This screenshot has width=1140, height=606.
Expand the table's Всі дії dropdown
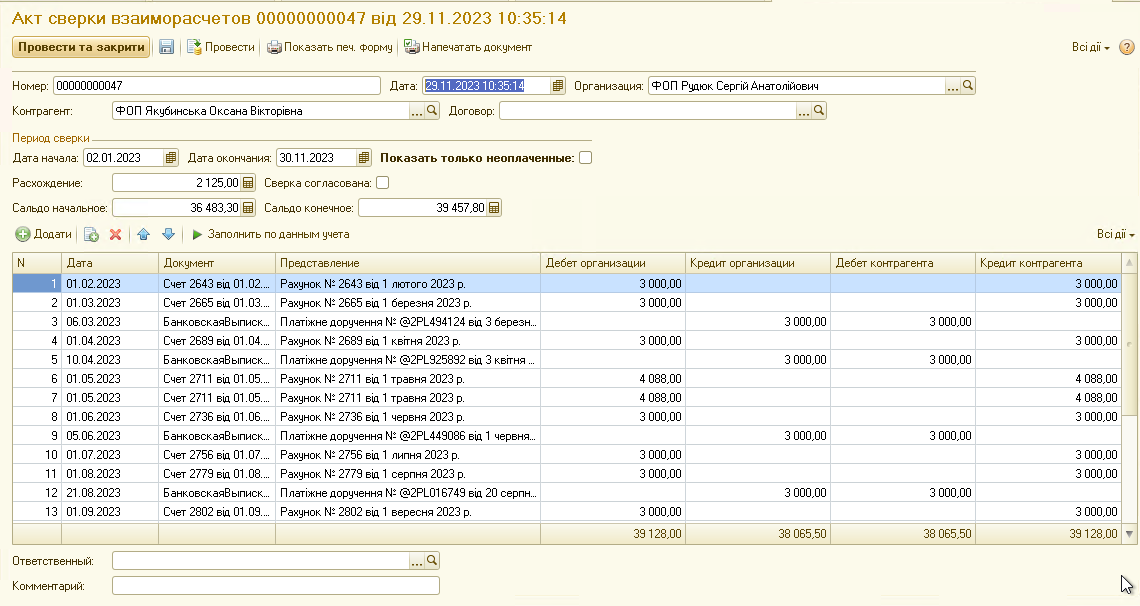point(1115,234)
